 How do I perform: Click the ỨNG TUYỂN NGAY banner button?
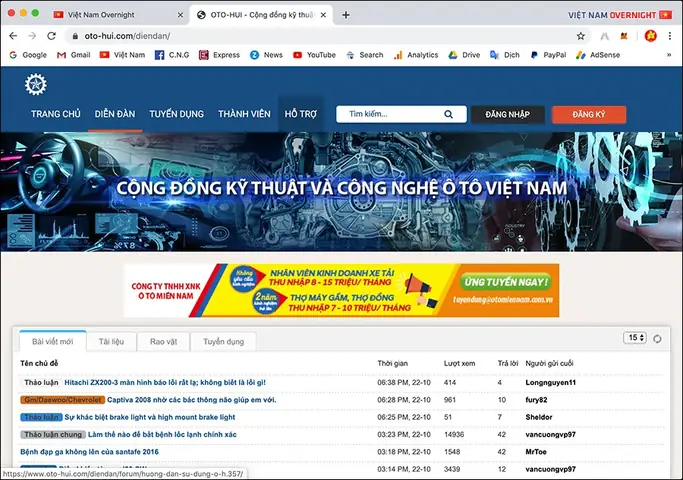506,282
